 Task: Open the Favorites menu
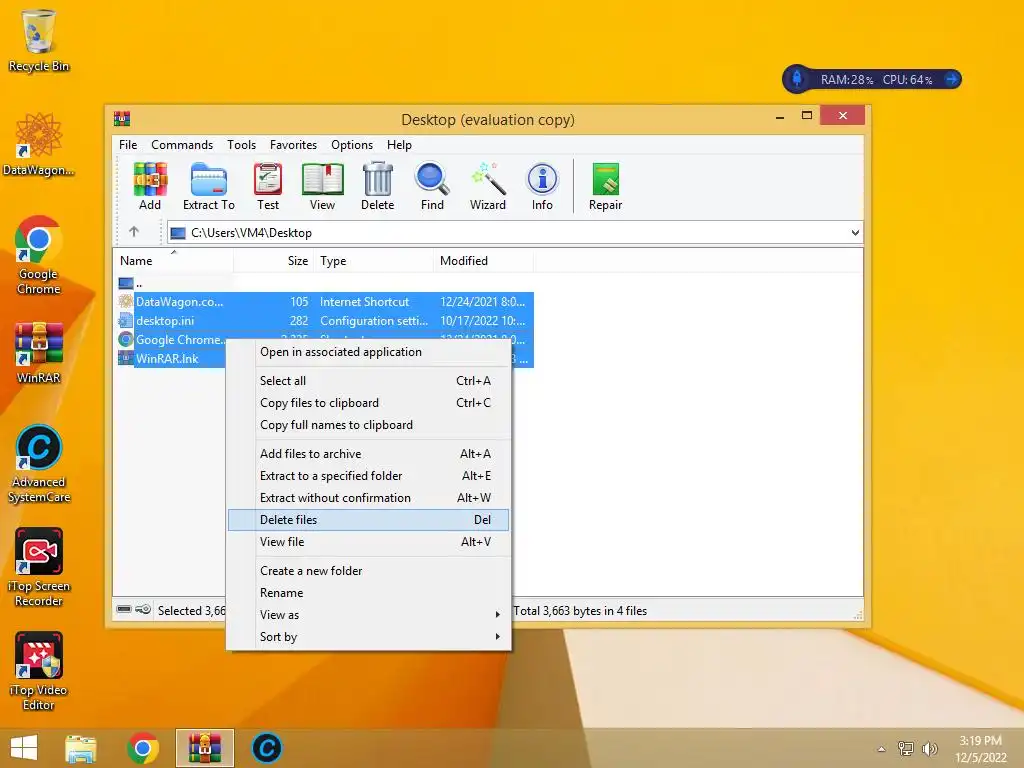[293, 145]
